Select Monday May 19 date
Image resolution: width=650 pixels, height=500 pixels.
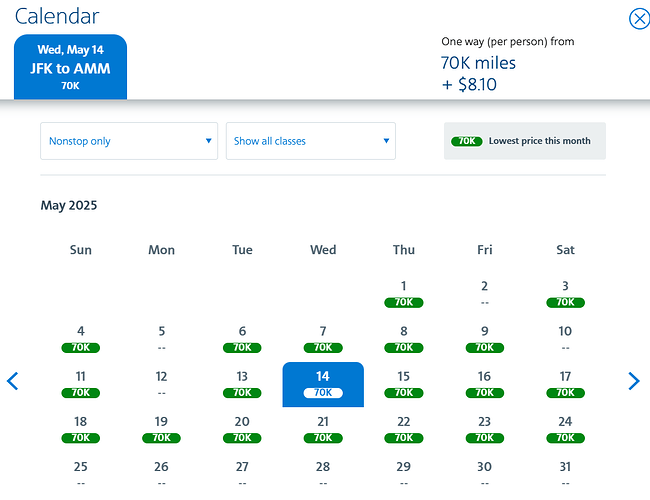[161, 429]
